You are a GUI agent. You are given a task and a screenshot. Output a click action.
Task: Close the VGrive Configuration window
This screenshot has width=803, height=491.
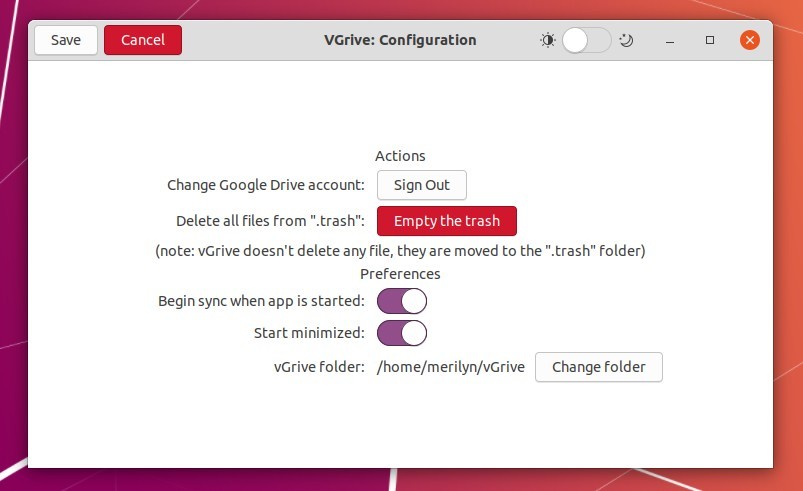click(750, 41)
